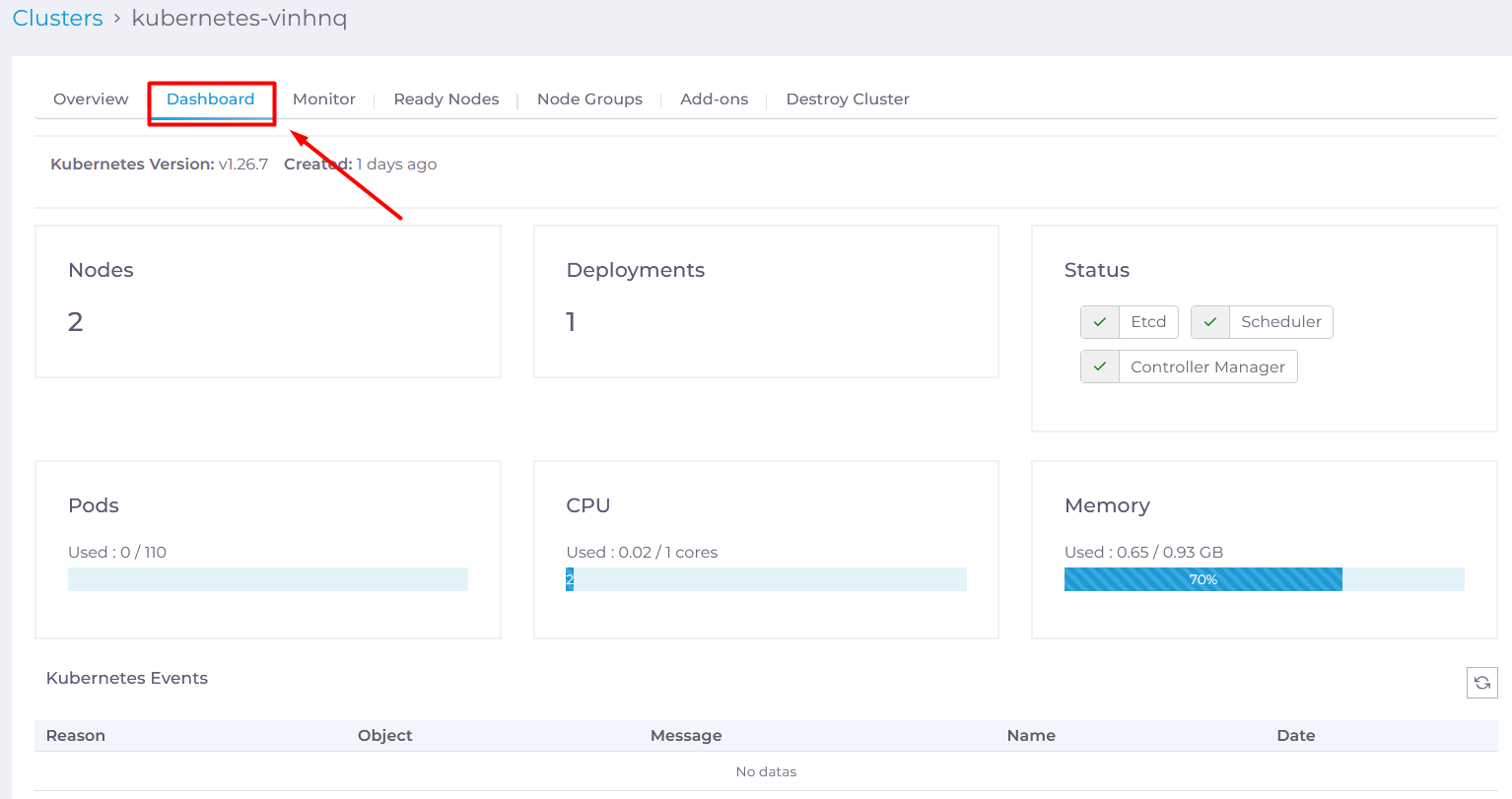Go to the Node Groups tab
Viewport: 1512px width, 799px height.
click(x=589, y=99)
